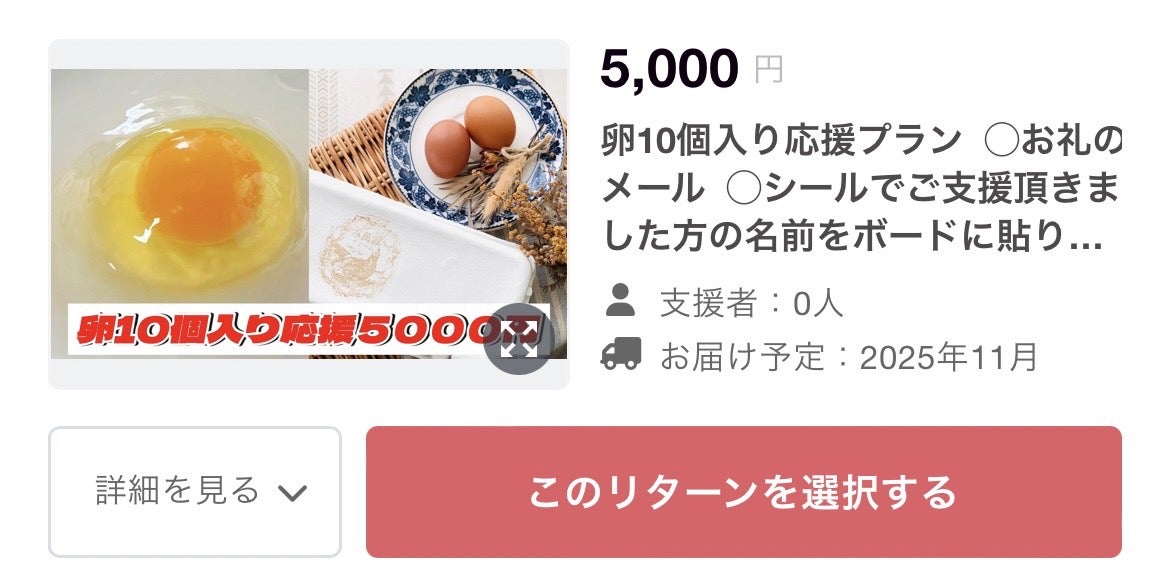Expand details via the 詳細を見る chevron arrow

(x=292, y=492)
